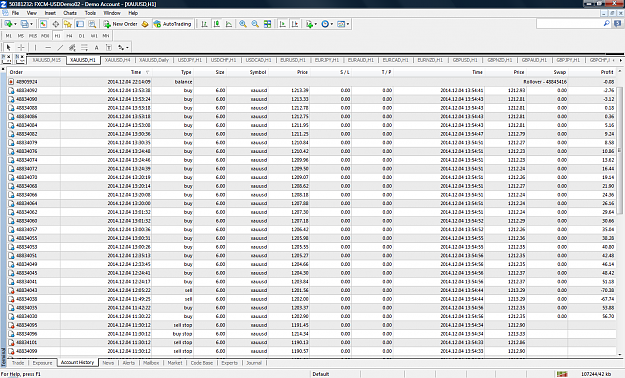This screenshot has width=625, height=378.
Task: Expand the Profiles dropdown arrow
Action: click(x=31, y=24)
